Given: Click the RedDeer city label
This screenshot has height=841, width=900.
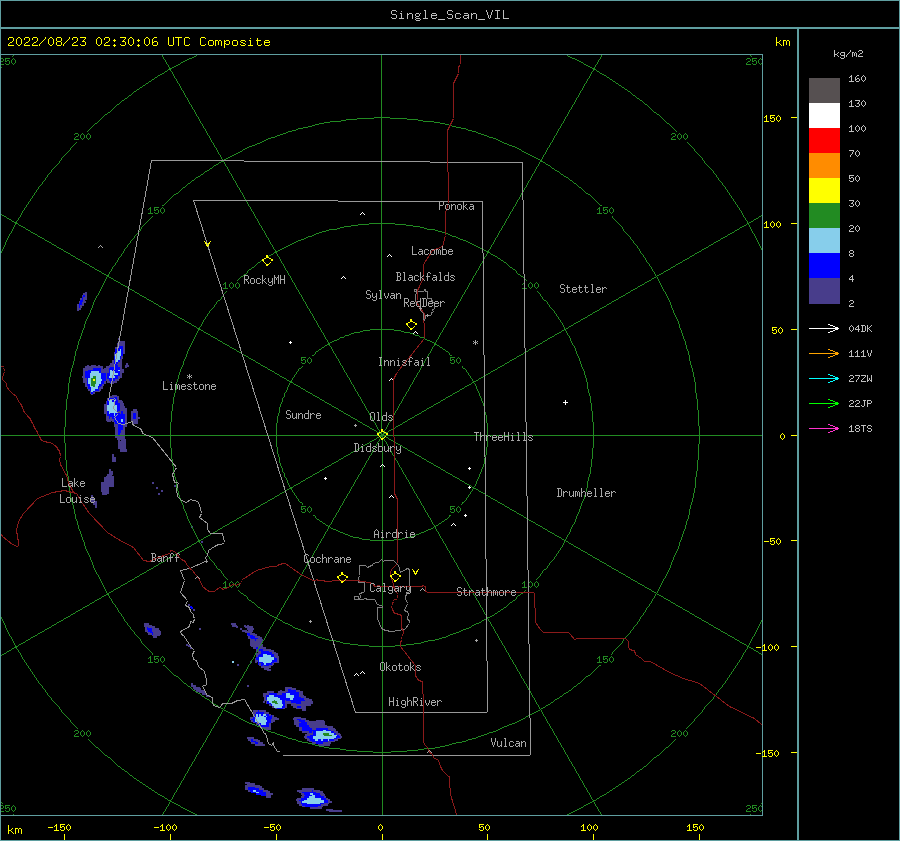Looking at the screenshot, I should pos(424,303).
